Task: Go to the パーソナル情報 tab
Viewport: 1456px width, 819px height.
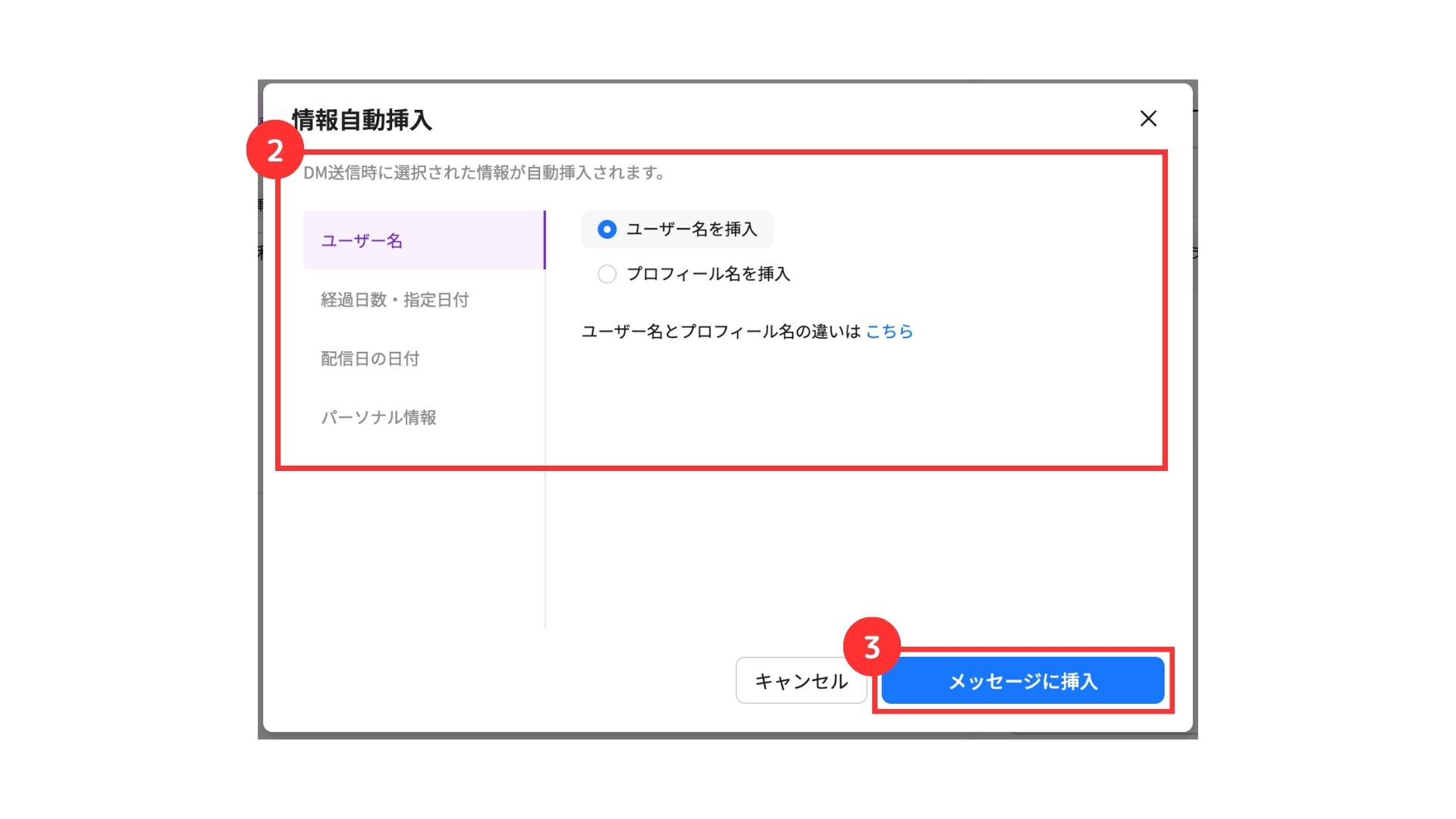Action: point(378,417)
